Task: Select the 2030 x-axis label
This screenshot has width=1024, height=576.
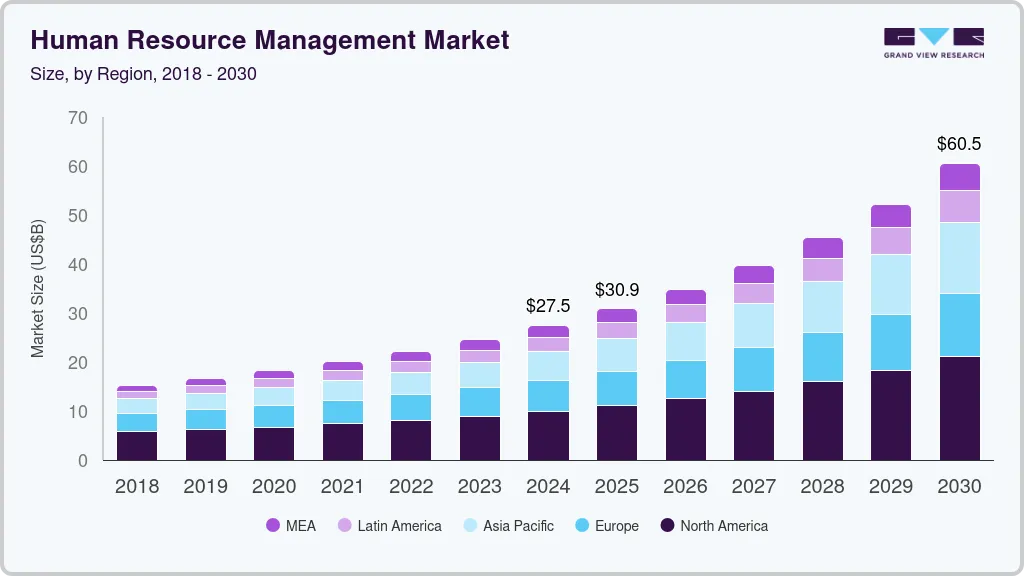Action: 959,487
